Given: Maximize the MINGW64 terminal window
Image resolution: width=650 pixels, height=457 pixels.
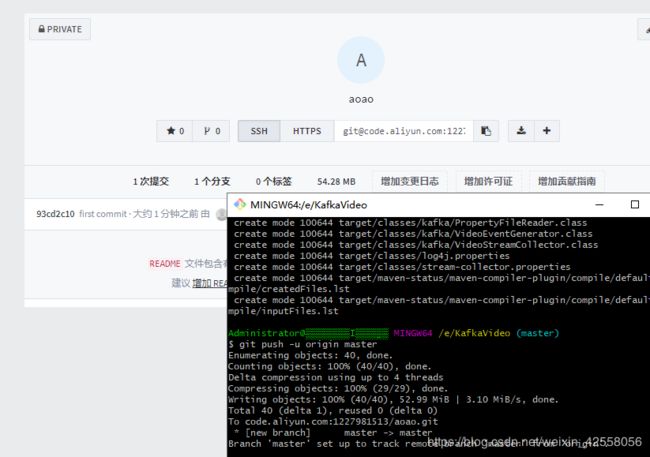Looking at the screenshot, I should tap(635, 204).
